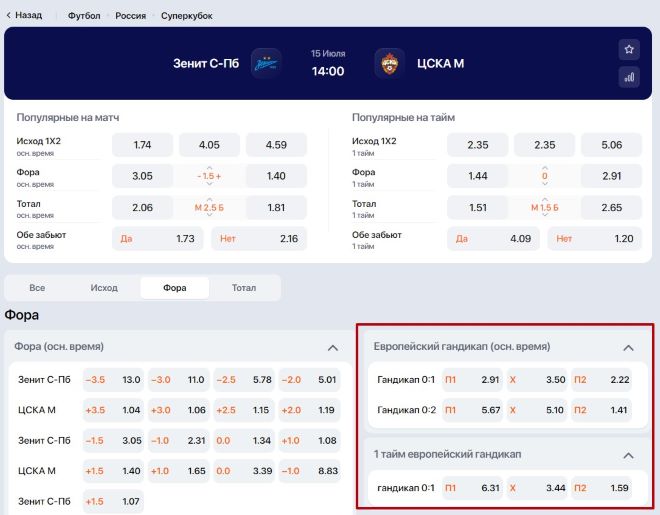
Task: Change match handicap line −1.5 + selector
Action: [209, 176]
